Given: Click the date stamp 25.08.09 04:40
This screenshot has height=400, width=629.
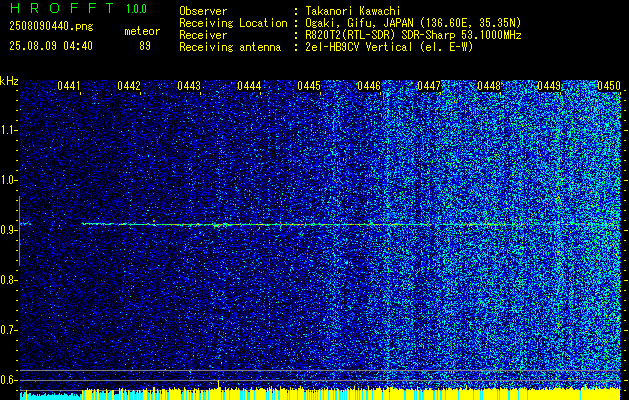Looking at the screenshot, I should point(51,46).
